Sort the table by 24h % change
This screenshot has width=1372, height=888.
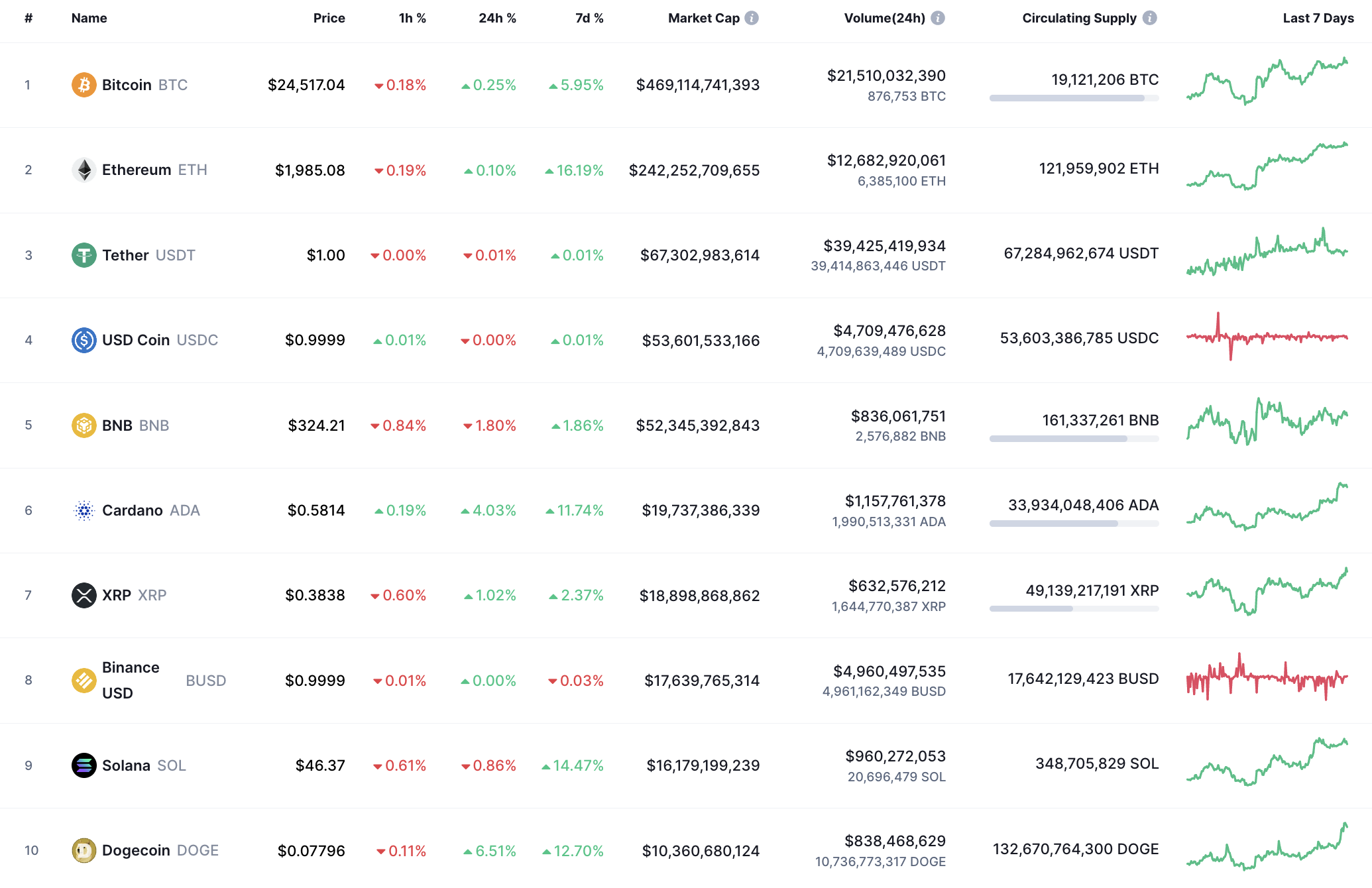click(497, 18)
